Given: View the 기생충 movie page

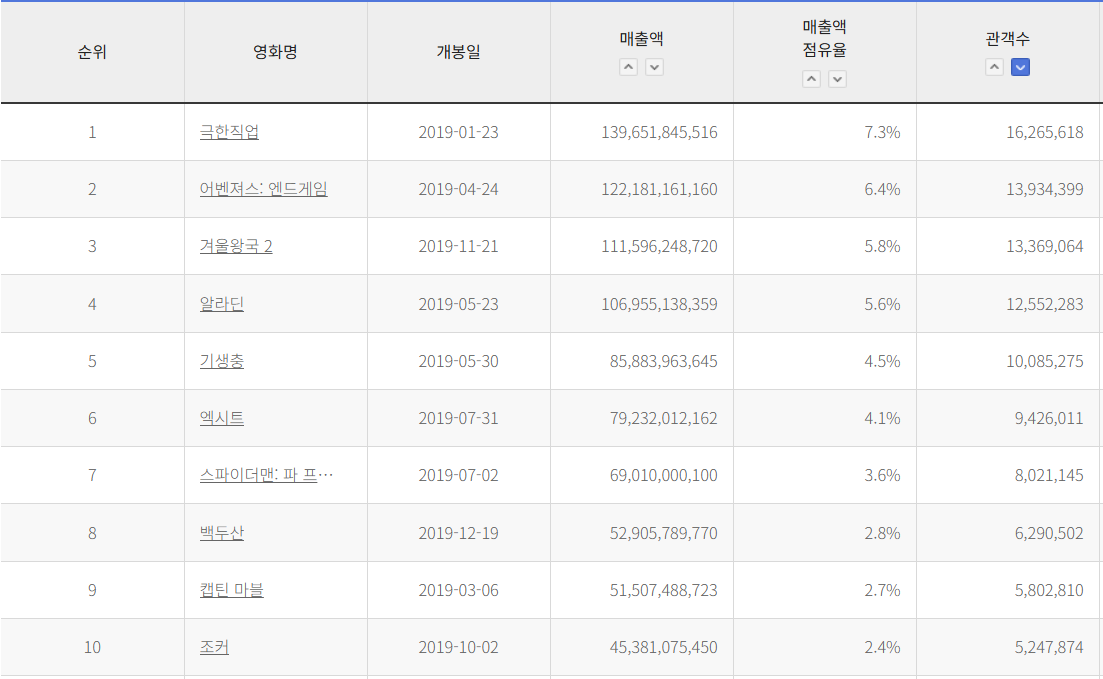Looking at the screenshot, I should coord(222,361).
